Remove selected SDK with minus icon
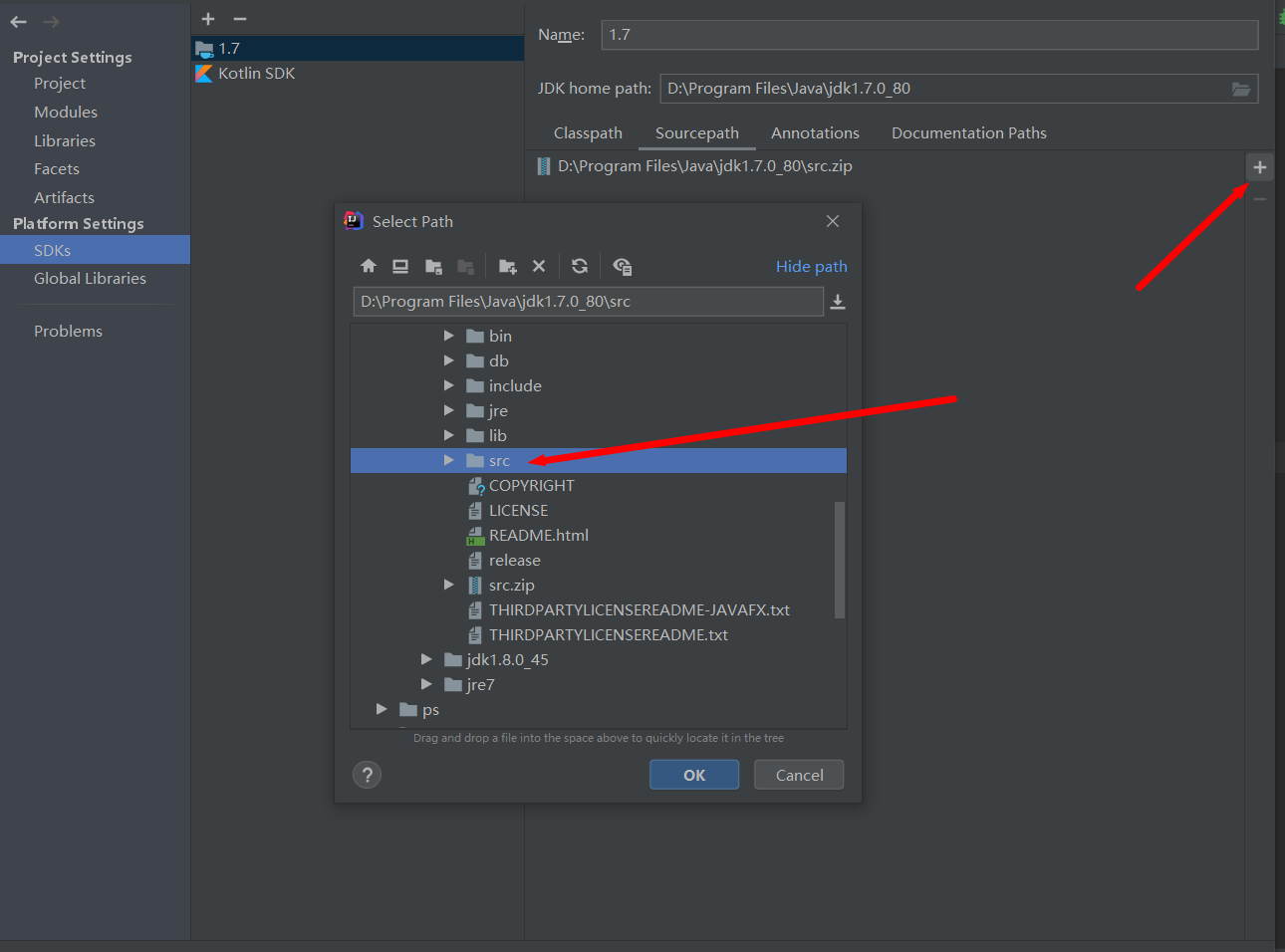The height and width of the screenshot is (952, 1285). coord(240,19)
